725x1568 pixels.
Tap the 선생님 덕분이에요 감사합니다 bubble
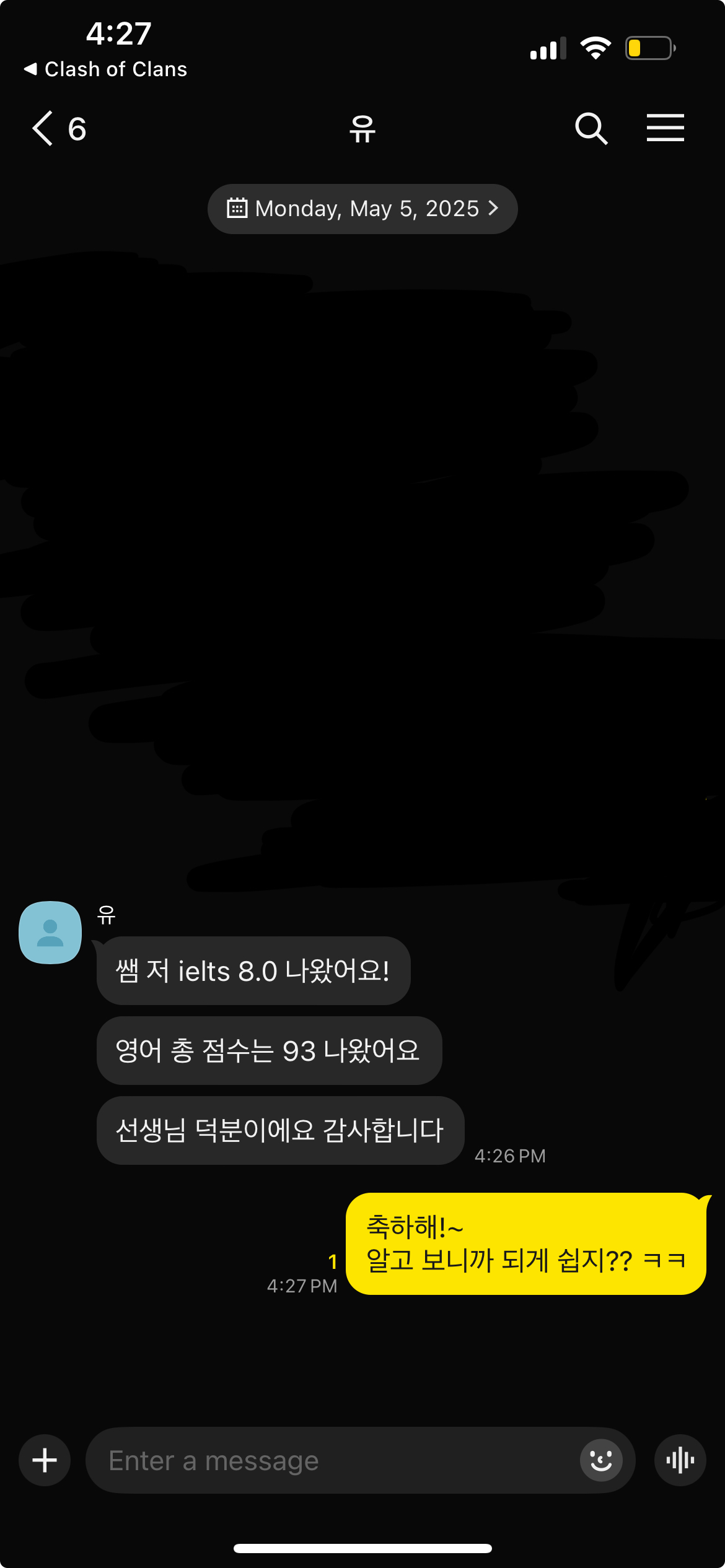(280, 1130)
